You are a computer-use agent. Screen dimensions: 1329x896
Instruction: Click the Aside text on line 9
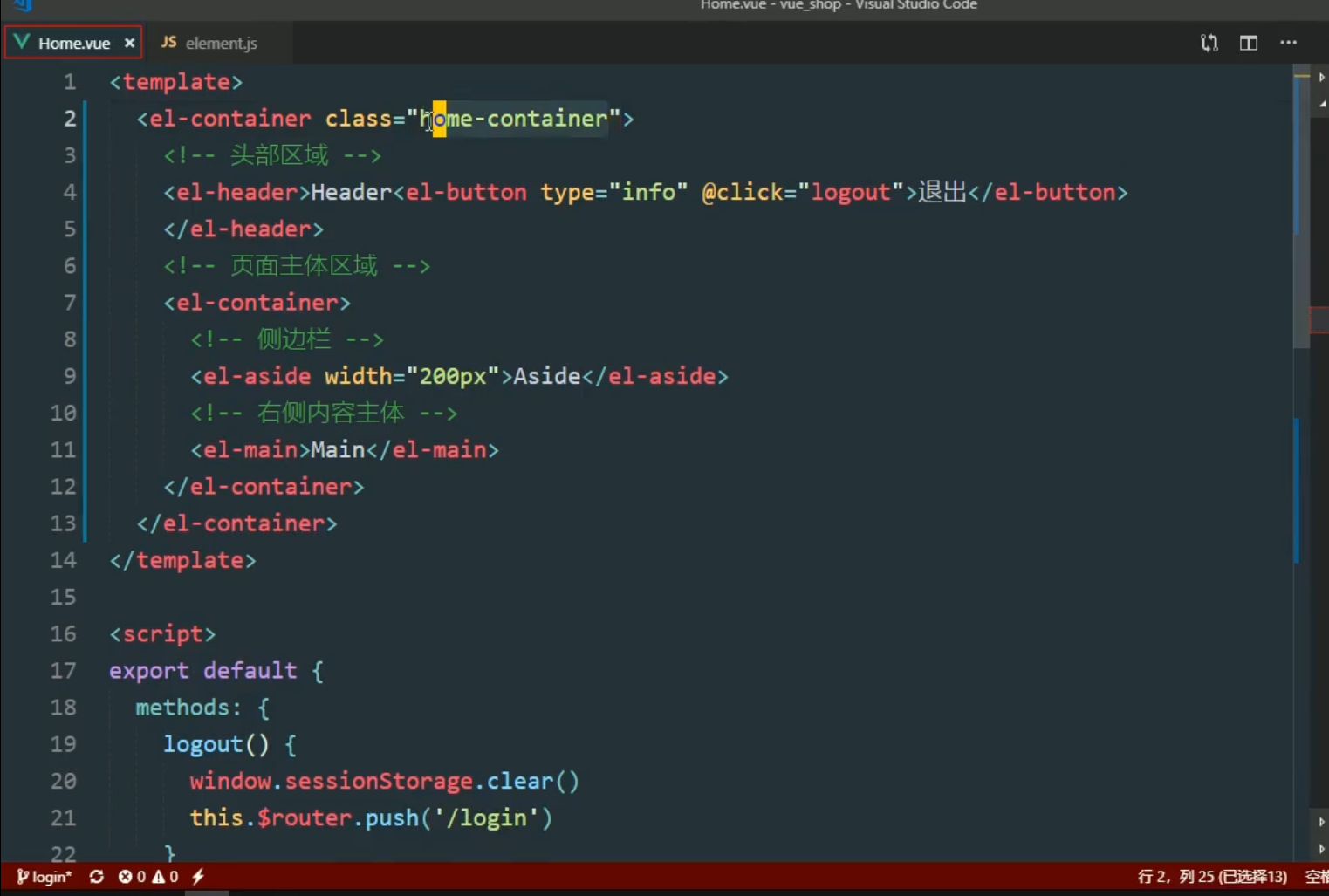547,376
